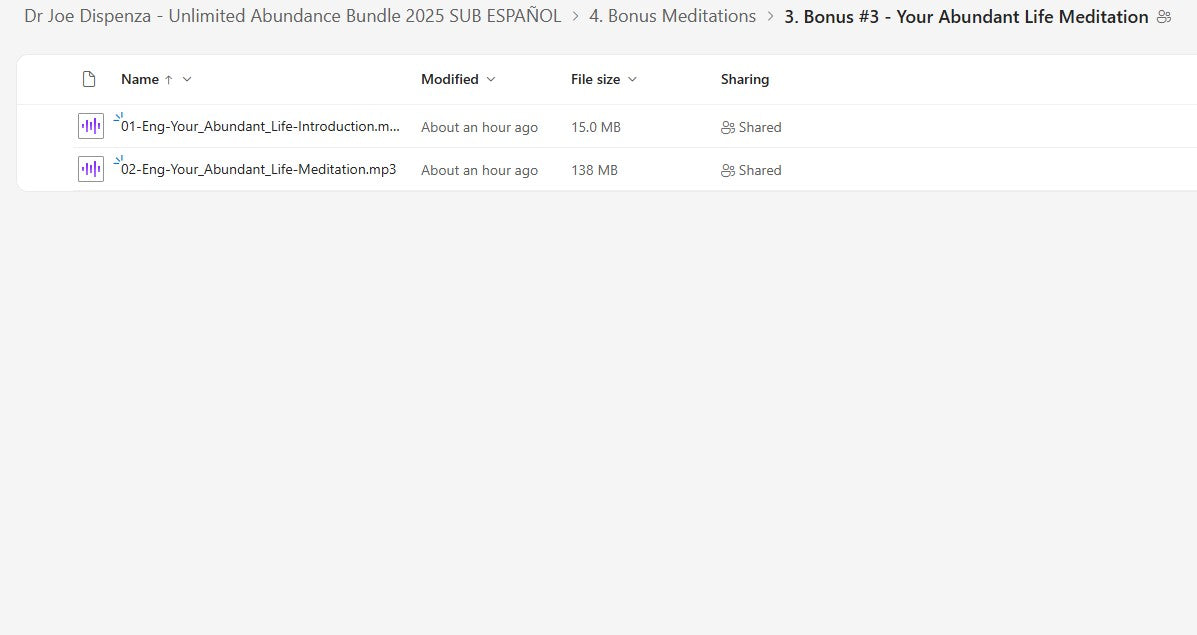
Task: Click the people icon on the Meditation row's Shared label
Action: tap(726, 170)
